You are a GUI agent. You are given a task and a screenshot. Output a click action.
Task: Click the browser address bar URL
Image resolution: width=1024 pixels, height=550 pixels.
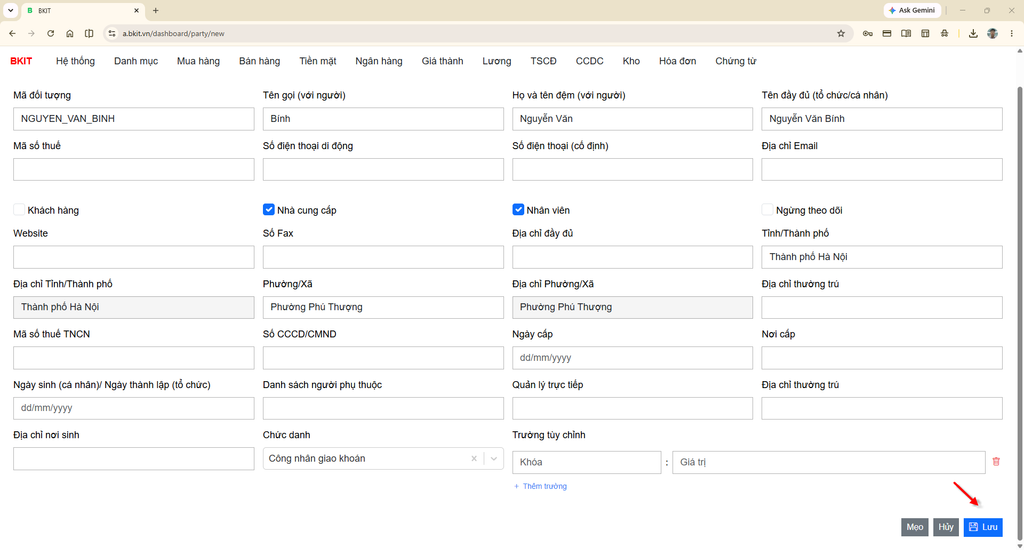(173, 33)
